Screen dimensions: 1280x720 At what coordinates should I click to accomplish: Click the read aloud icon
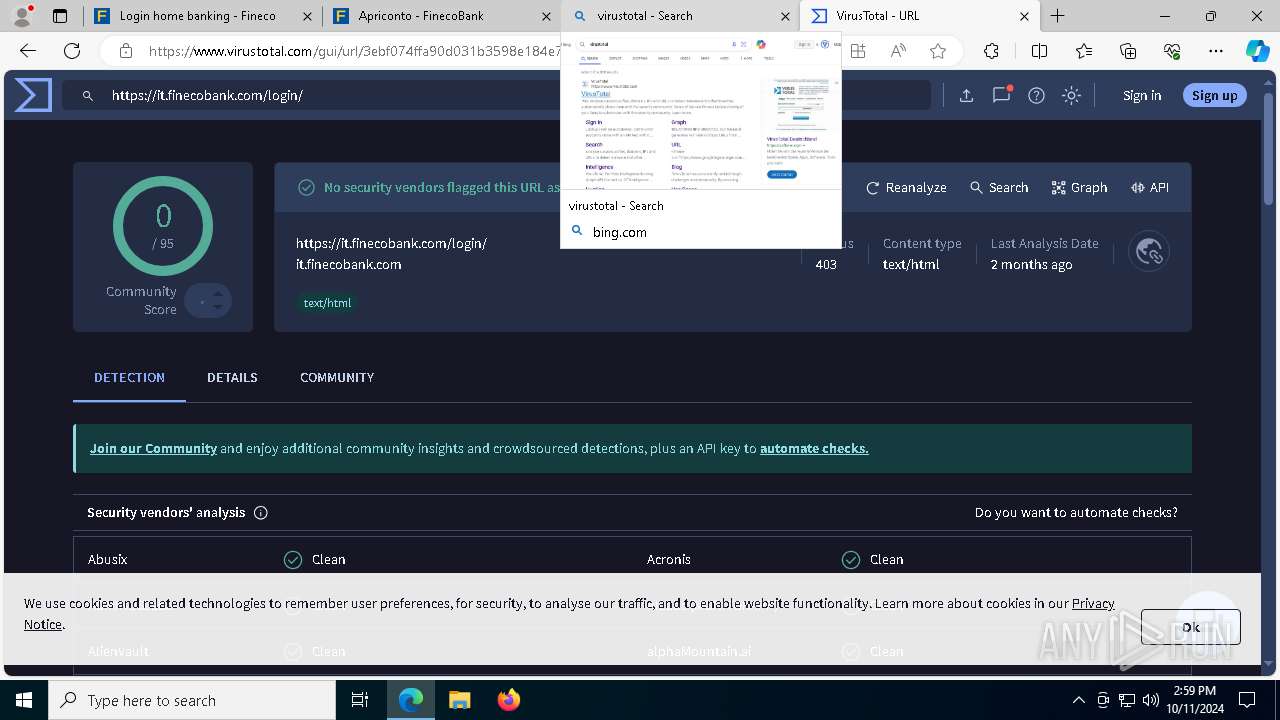[898, 51]
